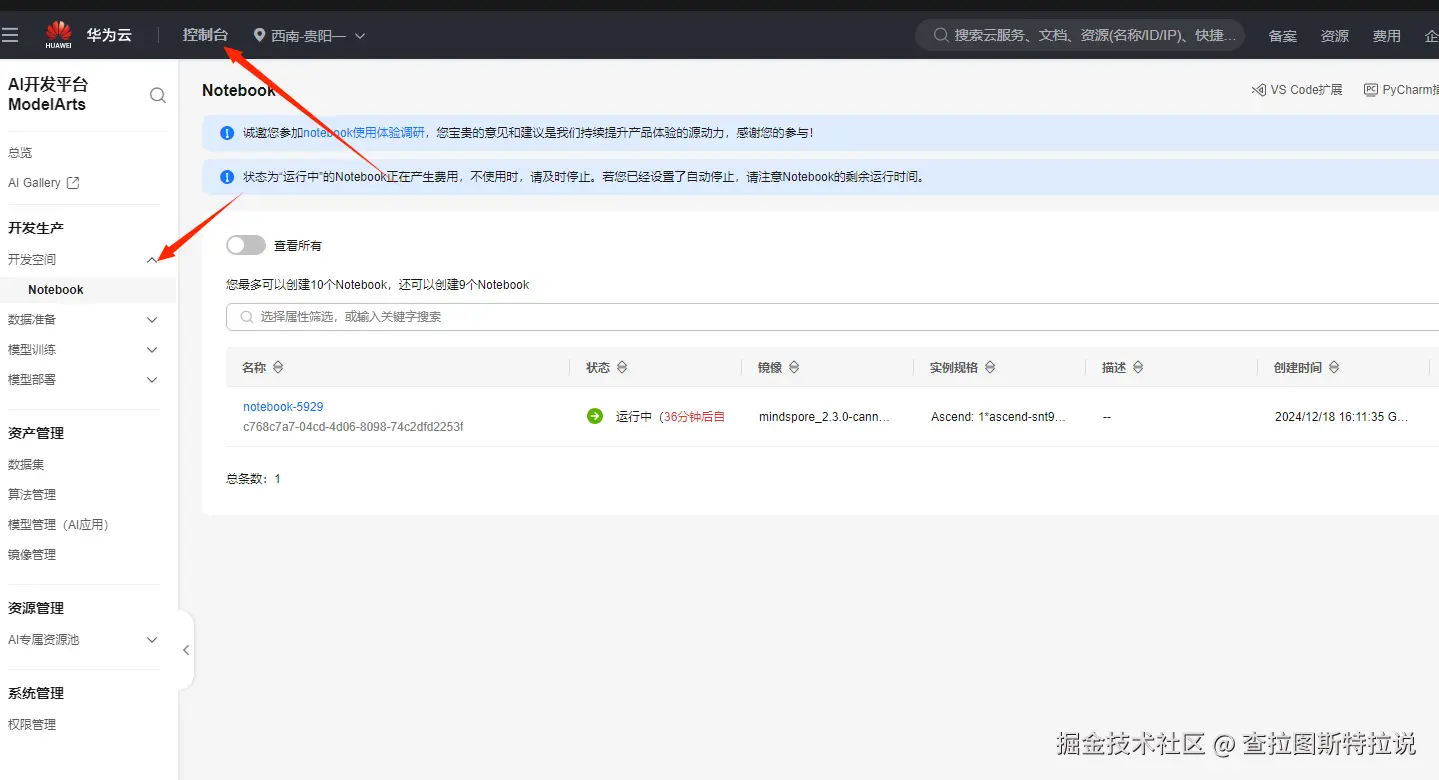The height and width of the screenshot is (780, 1439).
Task: Expand the 模型训练 section
Action: click(152, 350)
